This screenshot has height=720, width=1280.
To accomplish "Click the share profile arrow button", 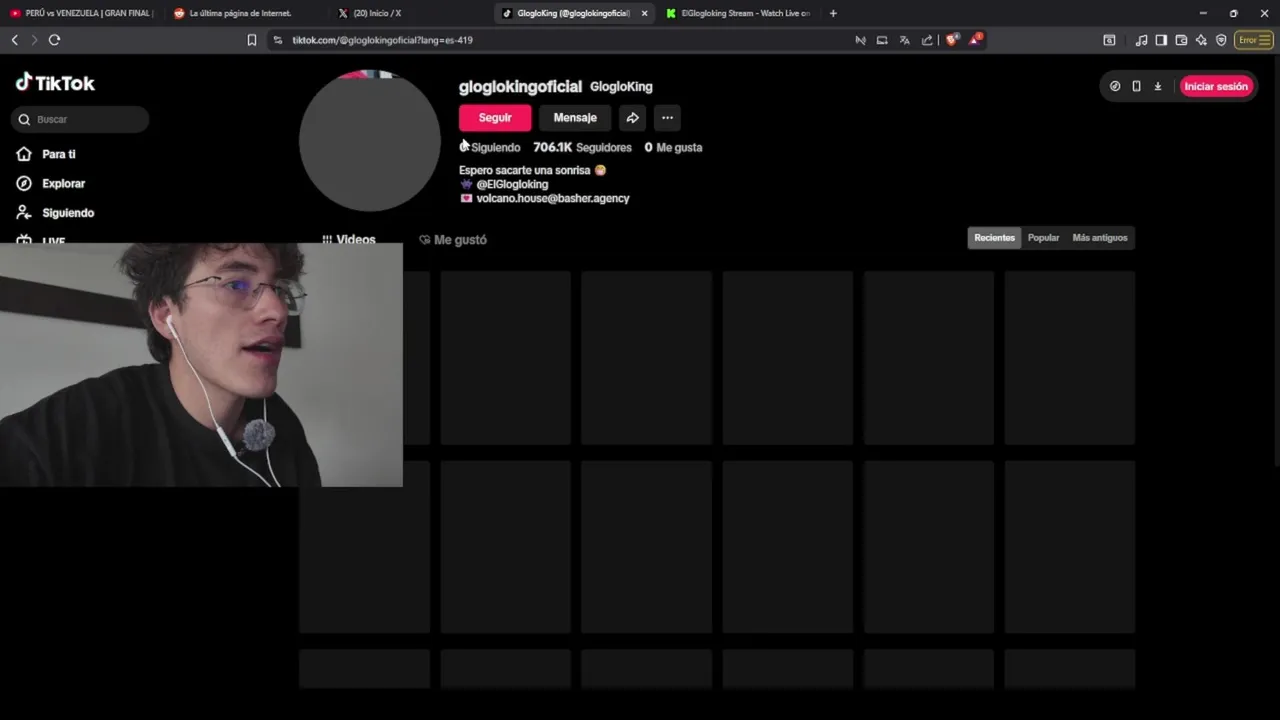I will point(632,118).
